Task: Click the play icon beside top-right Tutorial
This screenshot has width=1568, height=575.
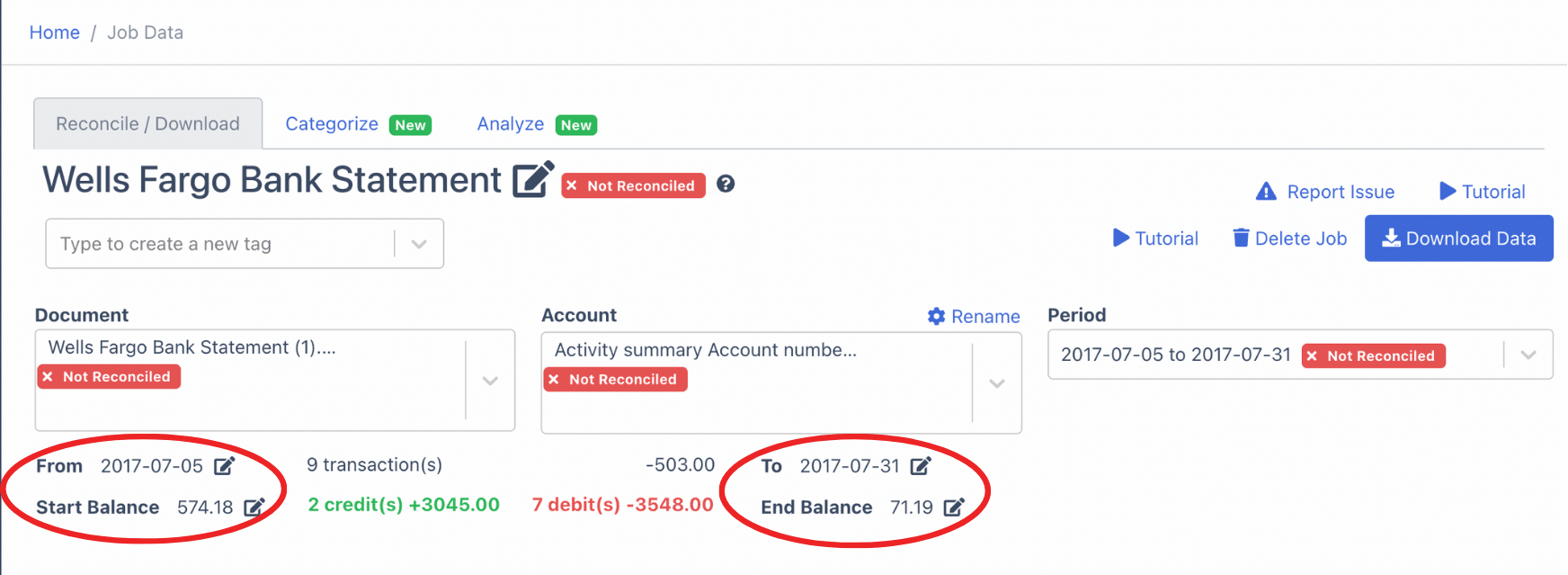Action: [x=1448, y=191]
